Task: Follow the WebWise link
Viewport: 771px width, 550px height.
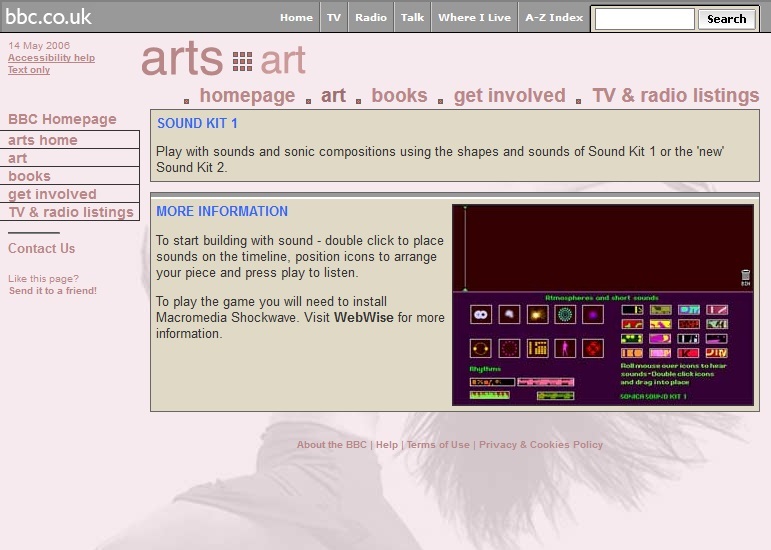Action: pos(363,318)
